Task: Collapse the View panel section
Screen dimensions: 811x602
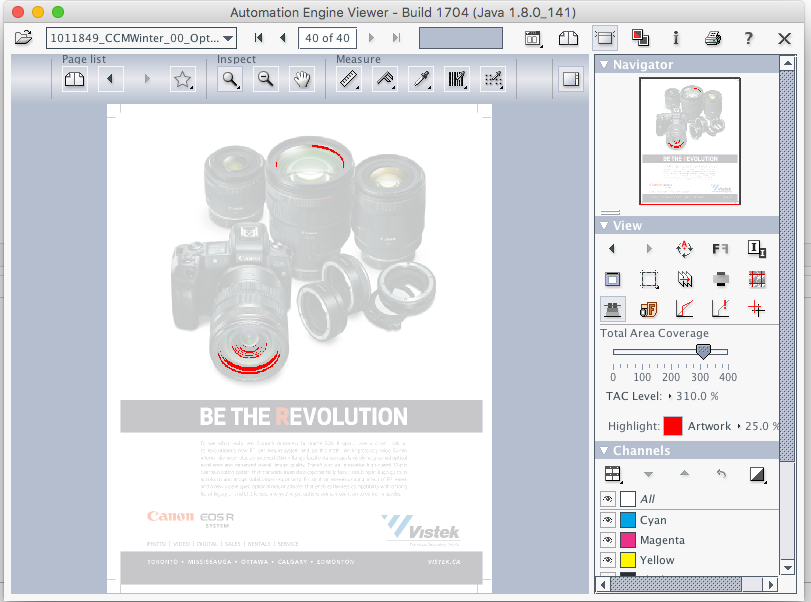Action: coord(605,225)
